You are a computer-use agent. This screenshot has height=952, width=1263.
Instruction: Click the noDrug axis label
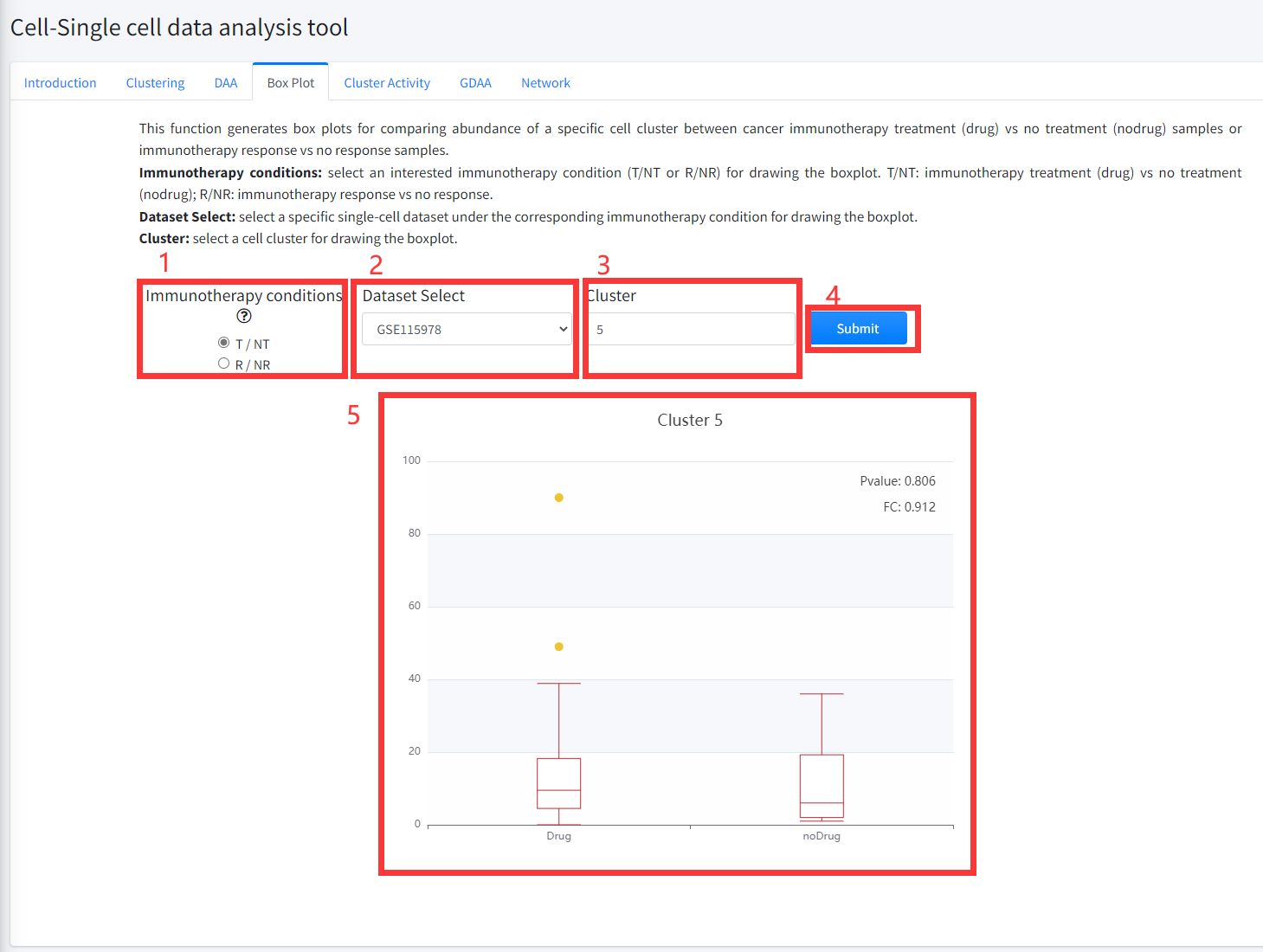click(x=822, y=836)
